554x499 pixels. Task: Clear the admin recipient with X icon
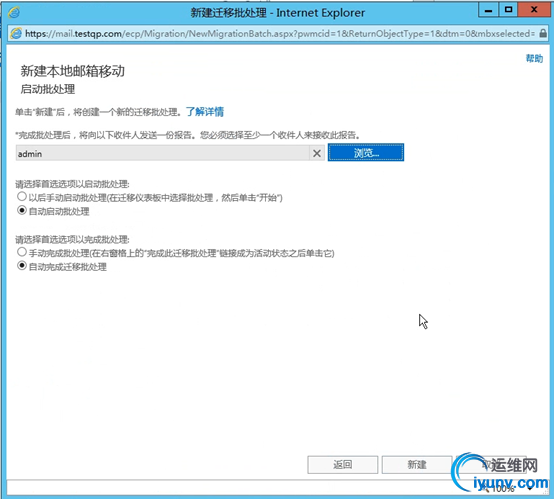click(x=317, y=153)
